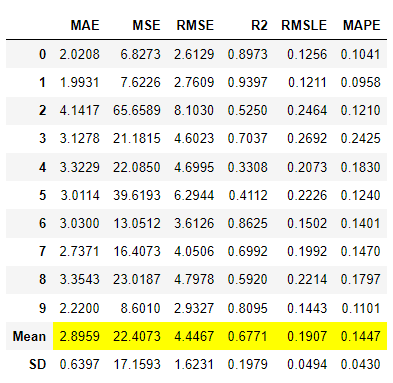The image size is (393, 383).
Task: Click SD value 0.0494
Action: click(307, 364)
